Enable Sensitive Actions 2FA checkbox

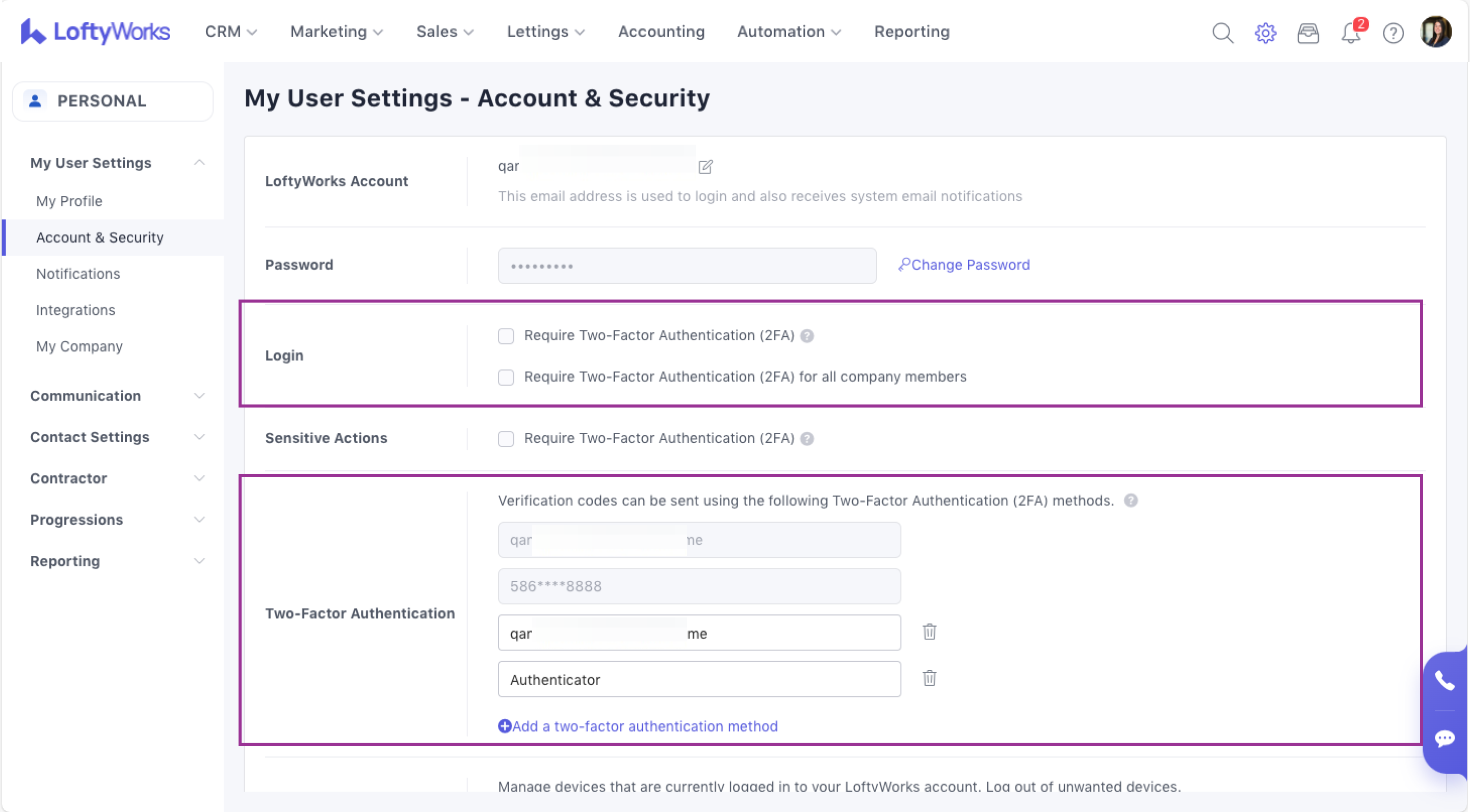click(x=506, y=439)
